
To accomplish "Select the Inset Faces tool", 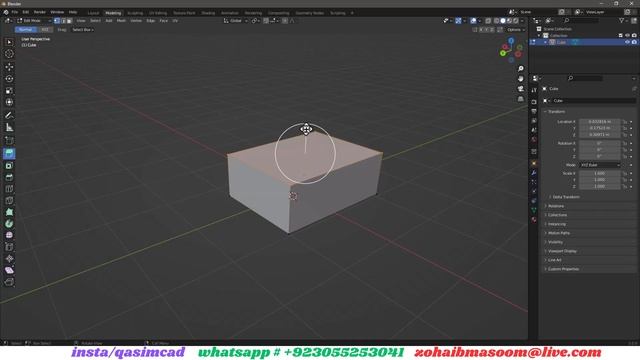I will click(9, 166).
